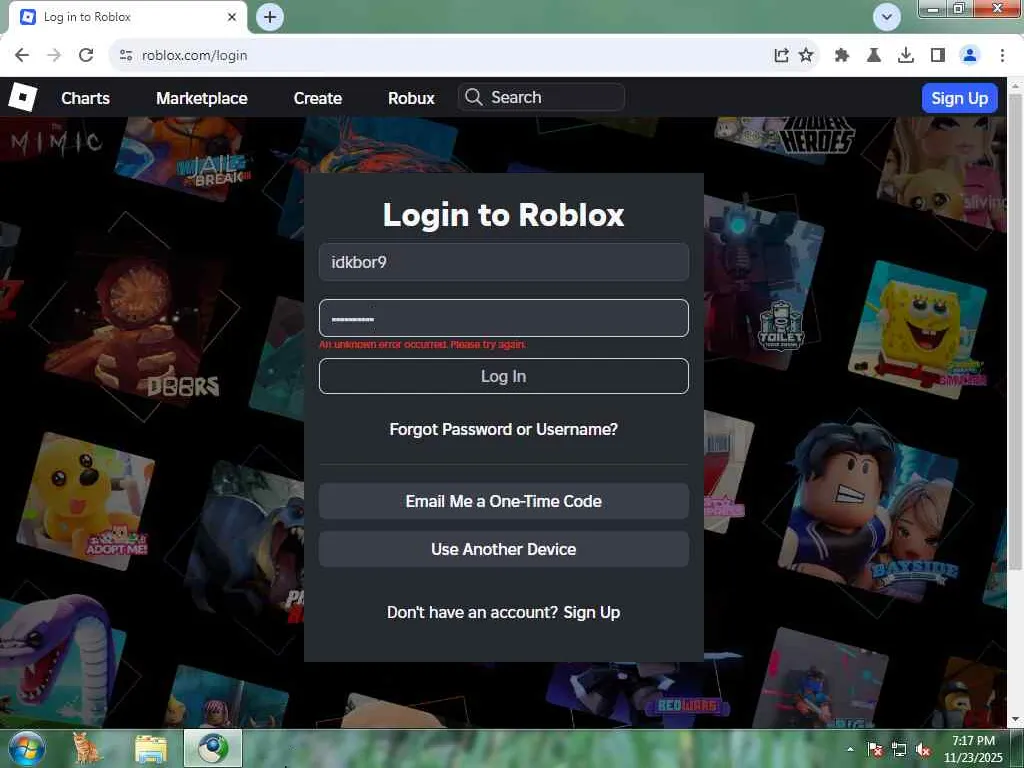Open the Create nav item
1024x768 pixels.
318,98
